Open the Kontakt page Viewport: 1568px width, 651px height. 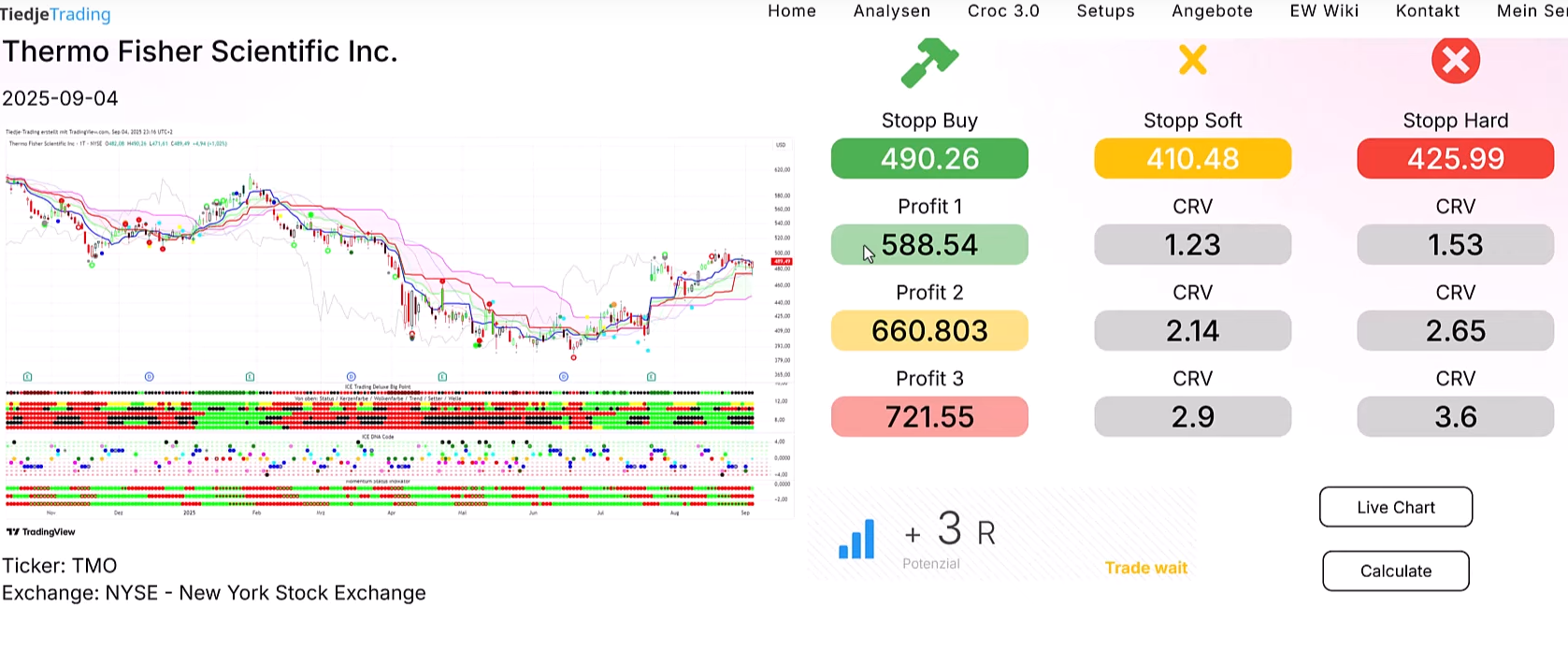(1427, 11)
